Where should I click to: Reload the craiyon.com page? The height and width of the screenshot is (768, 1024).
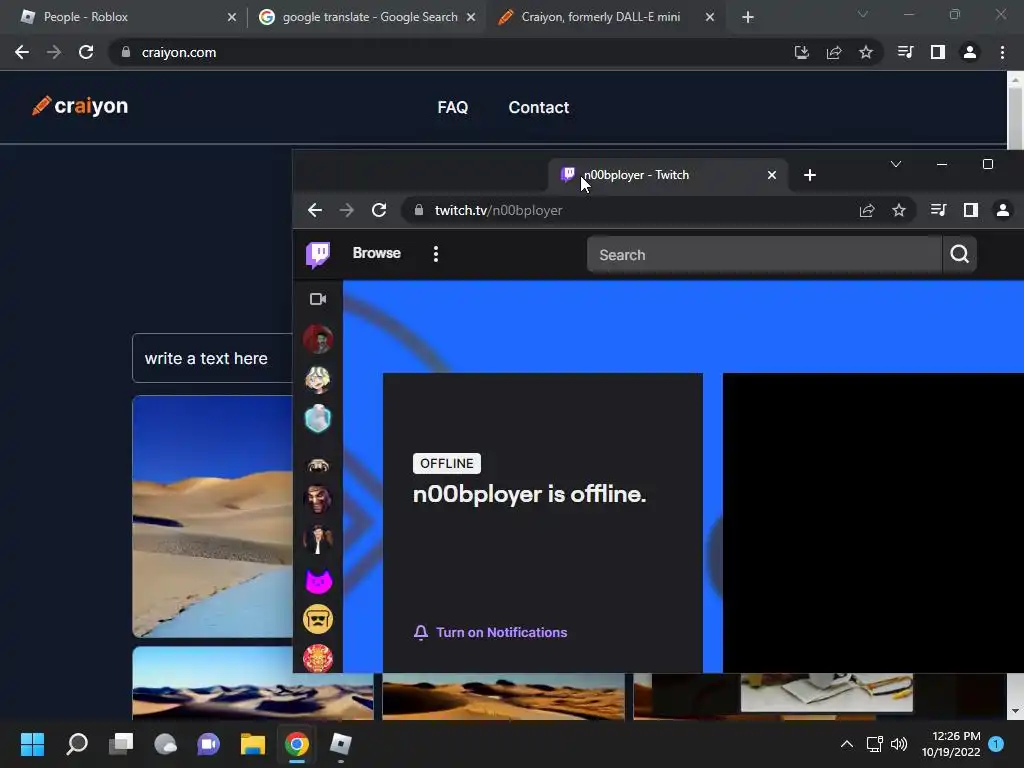coord(86,52)
